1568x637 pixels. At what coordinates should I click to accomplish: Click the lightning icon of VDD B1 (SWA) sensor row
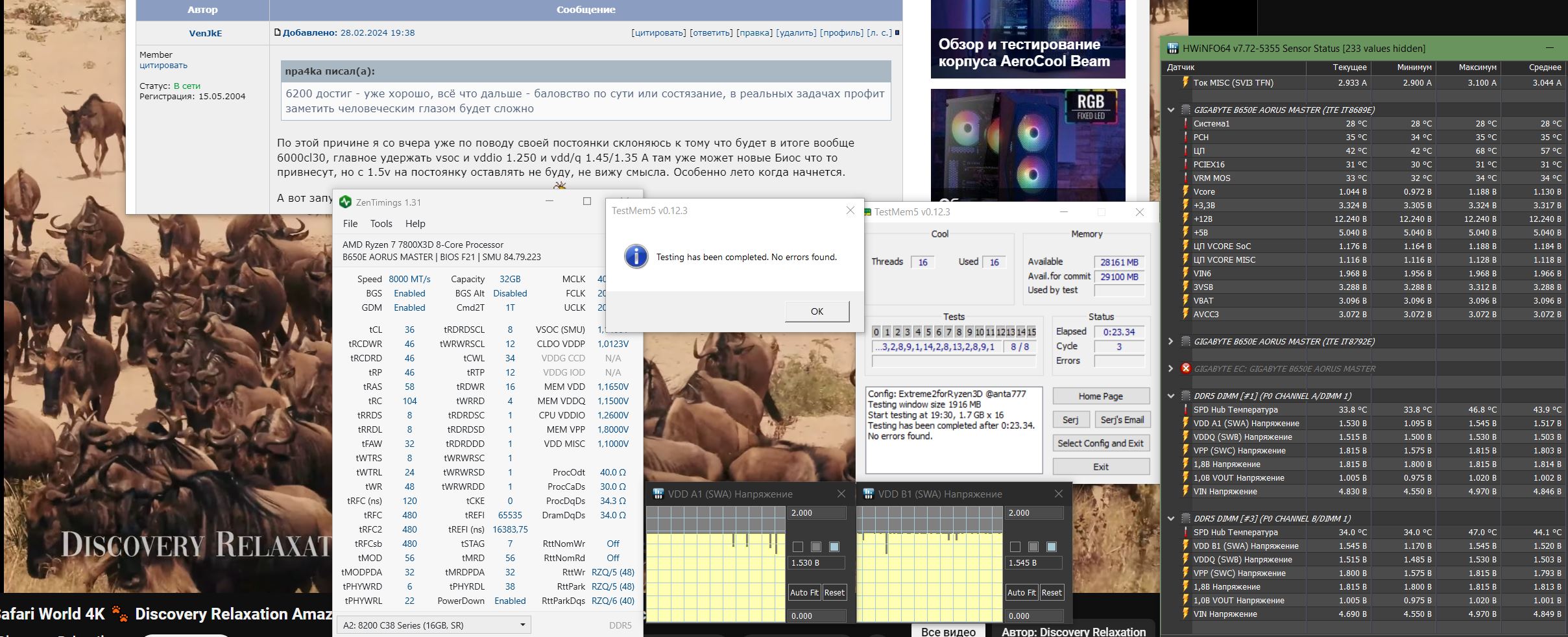(x=1185, y=546)
